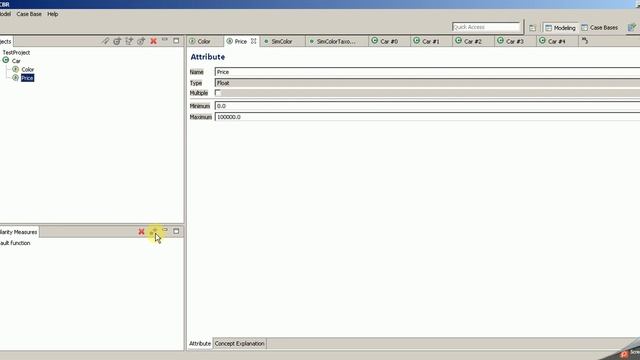This screenshot has width=640, height=360.
Task: Select the Color attribute in the tree
Action: click(x=28, y=69)
